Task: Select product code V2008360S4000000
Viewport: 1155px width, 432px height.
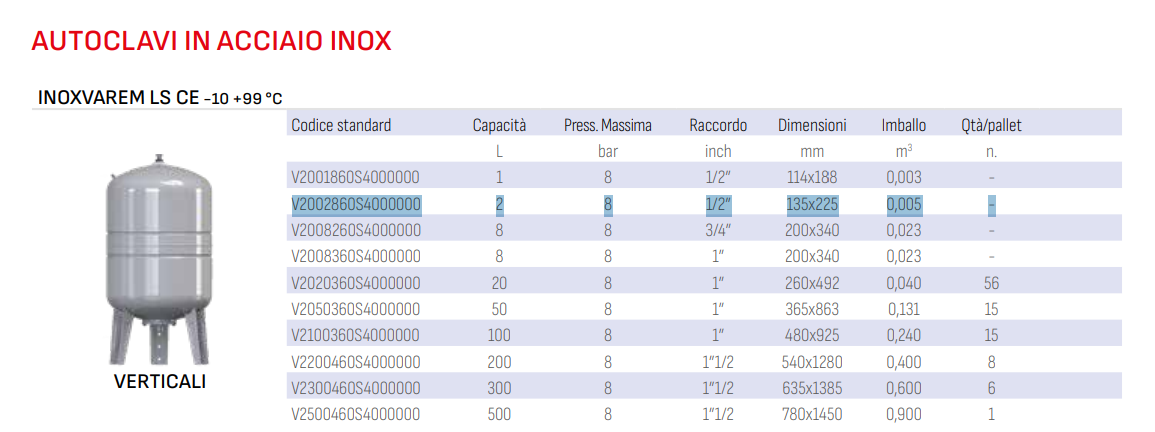Action: tap(356, 257)
